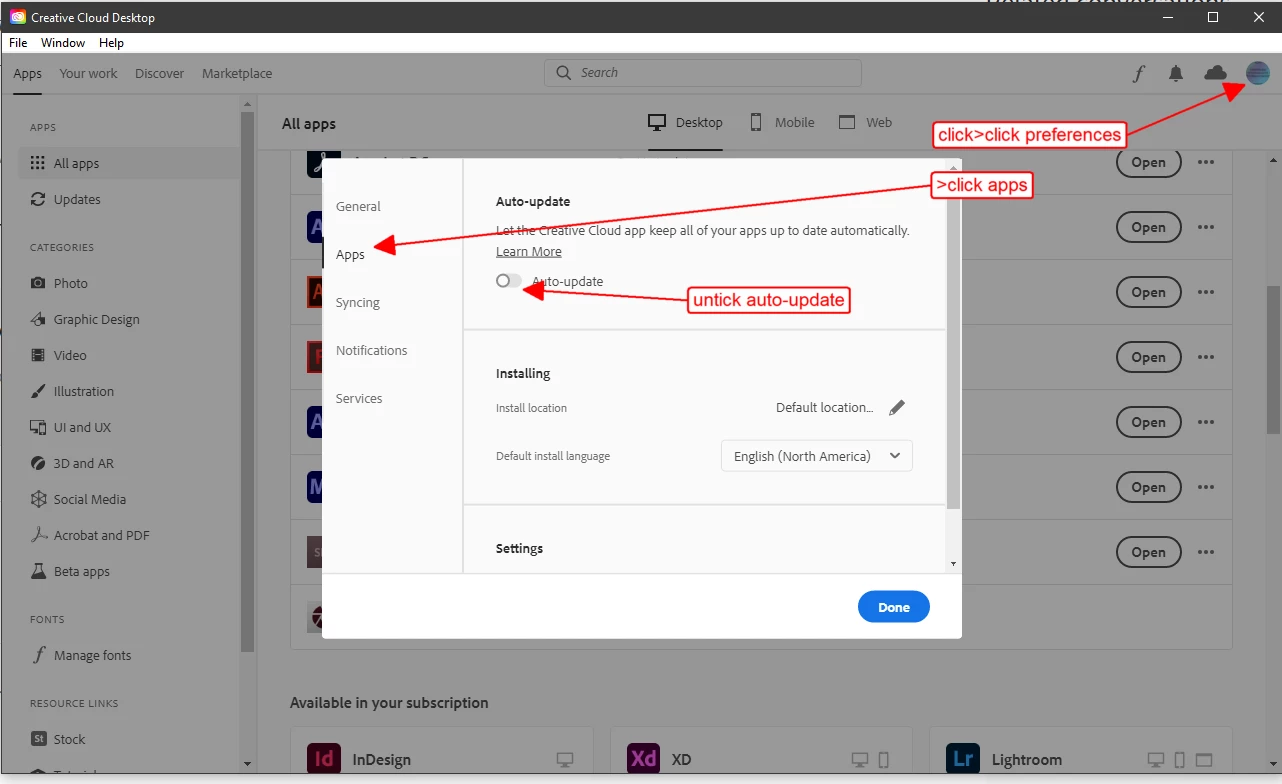Viewport: 1282px width, 784px height.
Task: Switch to the Mobile apps view
Action: click(782, 123)
